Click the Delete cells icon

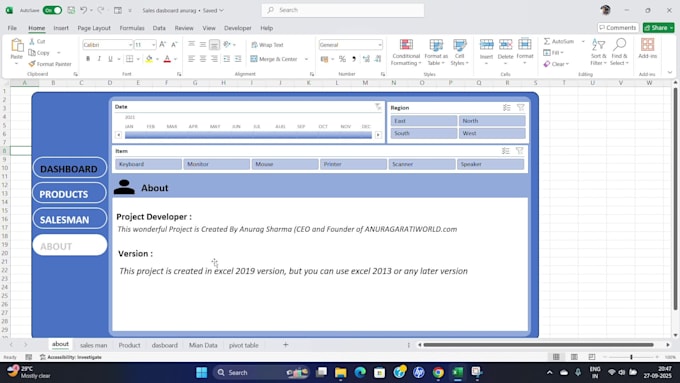tap(505, 44)
